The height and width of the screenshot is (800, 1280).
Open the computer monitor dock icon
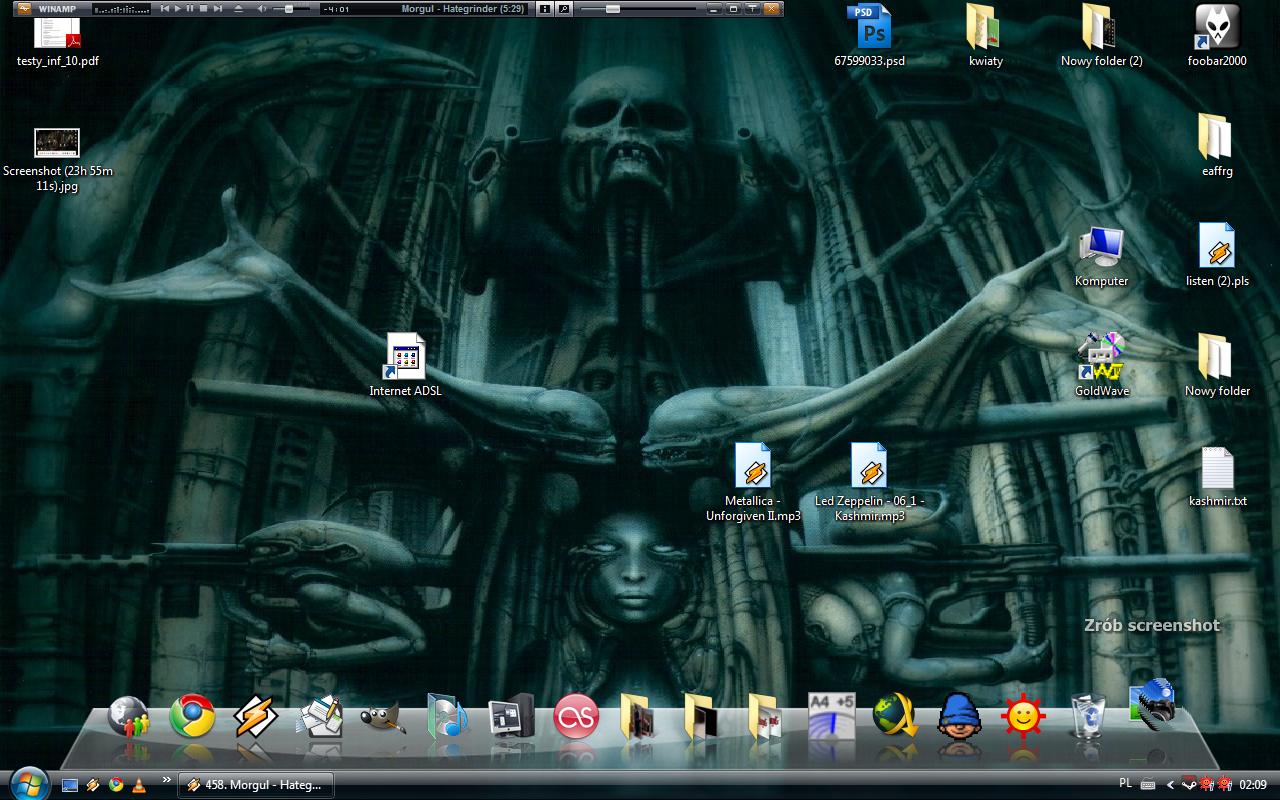pyautogui.click(x=511, y=717)
